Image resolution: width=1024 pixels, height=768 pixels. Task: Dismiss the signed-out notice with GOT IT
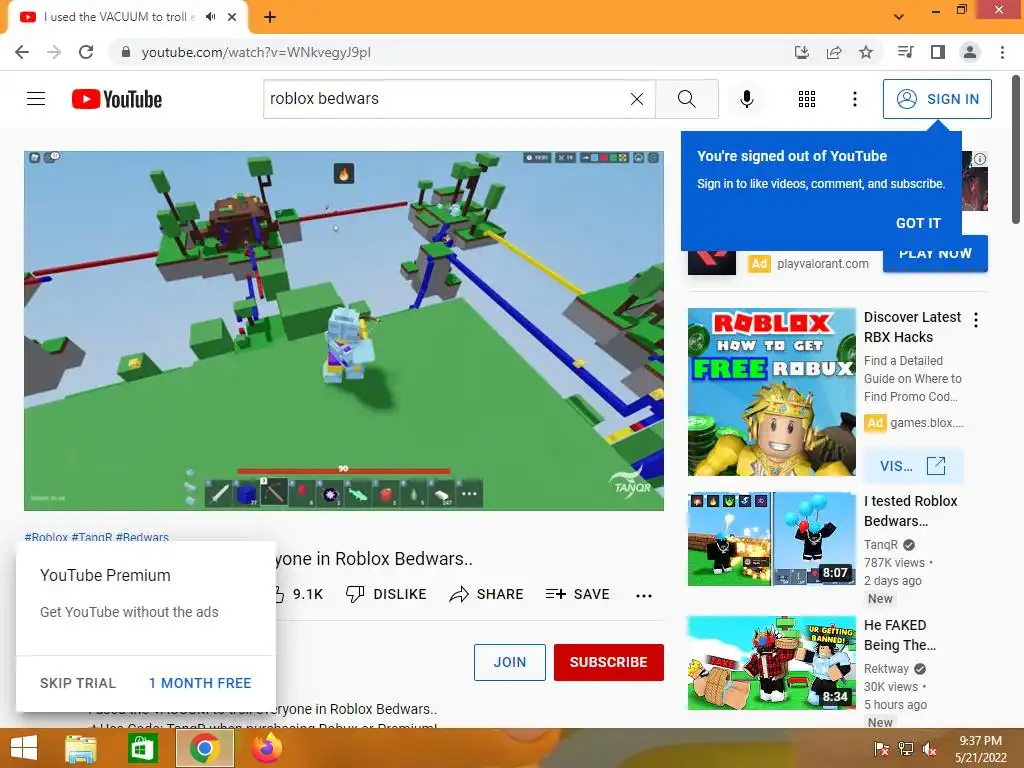pyautogui.click(x=918, y=223)
